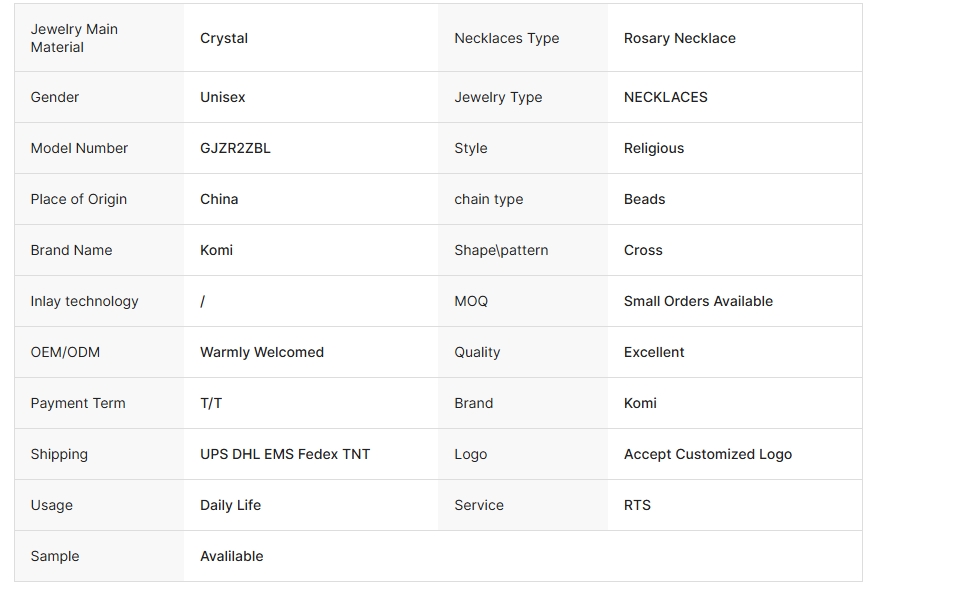Select the Cross shape value
The width and height of the screenshot is (953, 607).
(x=643, y=250)
